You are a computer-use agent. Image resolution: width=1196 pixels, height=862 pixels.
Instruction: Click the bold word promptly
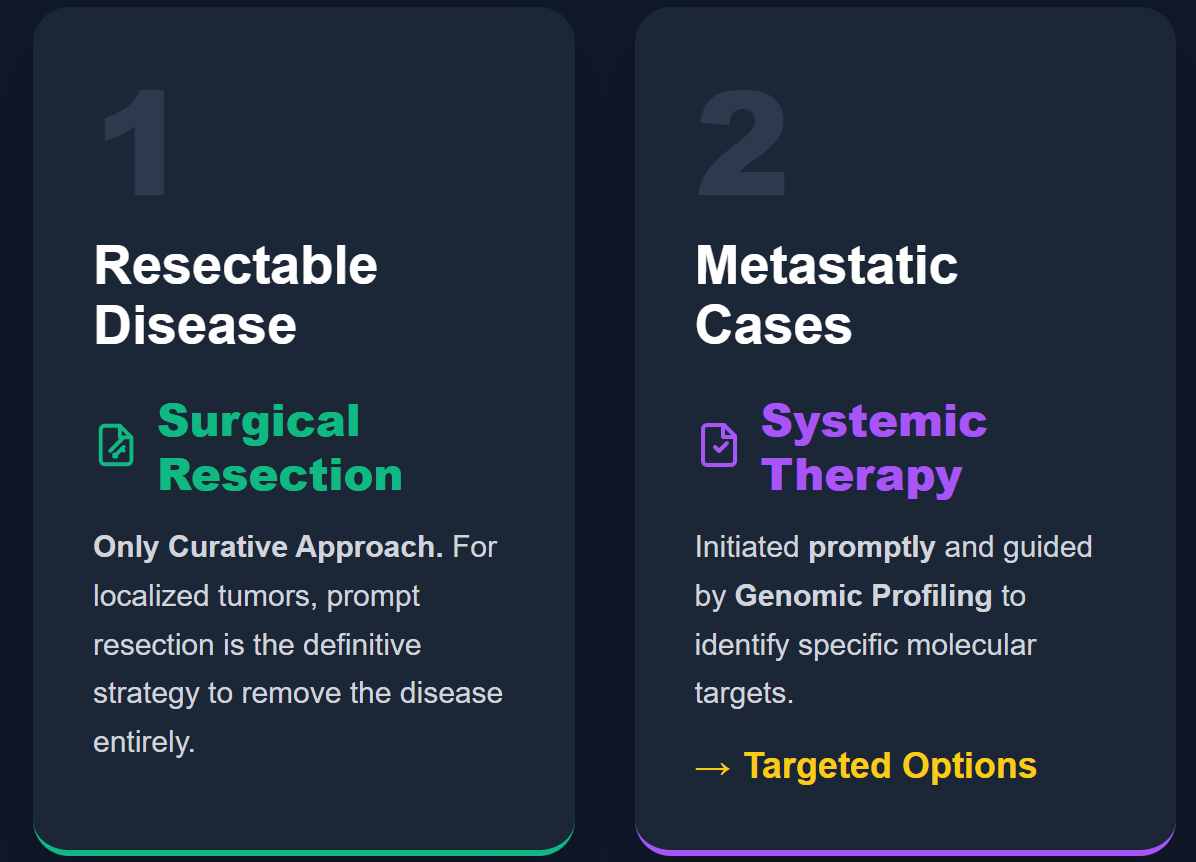click(x=872, y=547)
